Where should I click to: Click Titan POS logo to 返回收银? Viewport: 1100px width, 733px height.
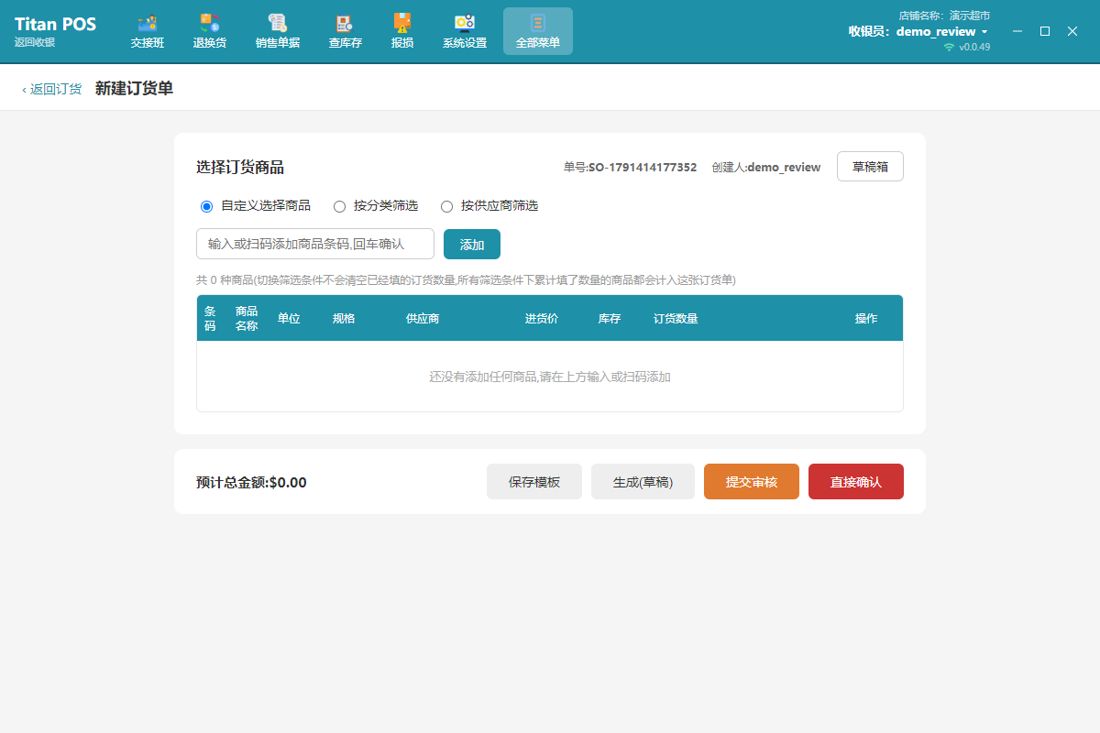[x=55, y=31]
